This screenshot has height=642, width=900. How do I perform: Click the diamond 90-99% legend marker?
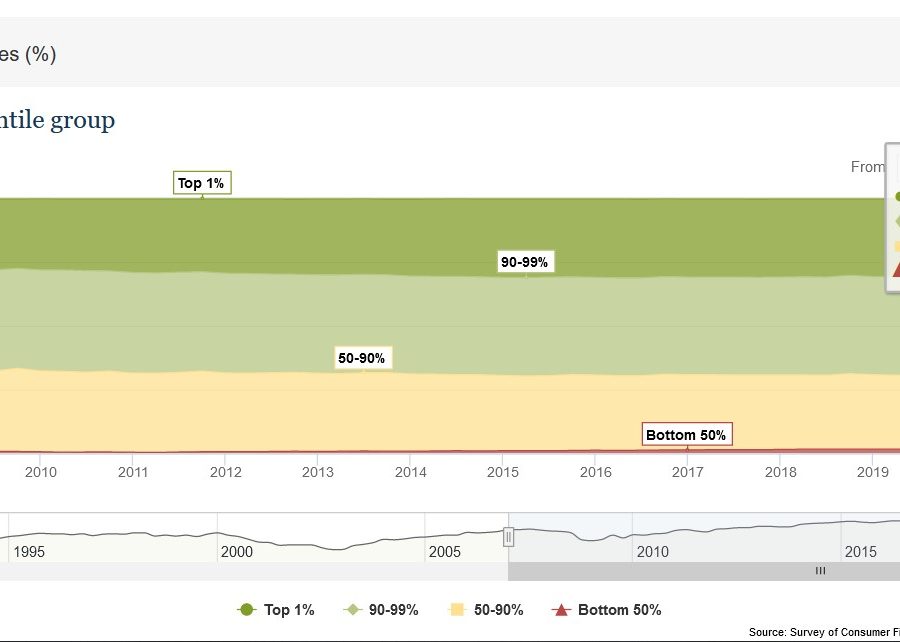click(354, 610)
